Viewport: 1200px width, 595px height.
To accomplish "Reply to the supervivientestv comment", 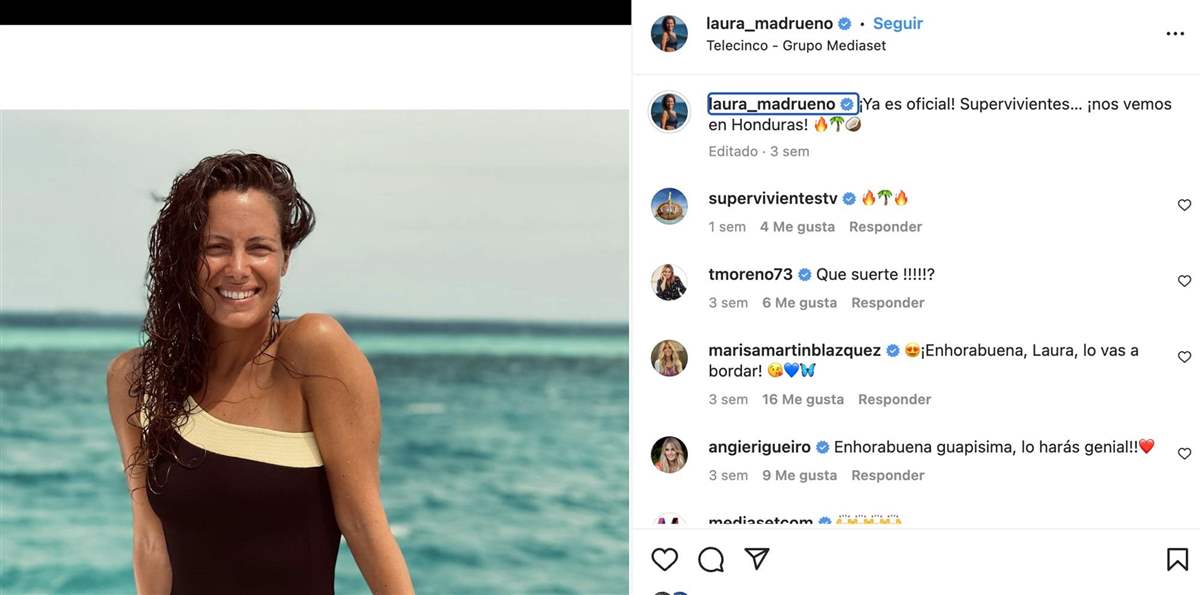I will point(885,227).
